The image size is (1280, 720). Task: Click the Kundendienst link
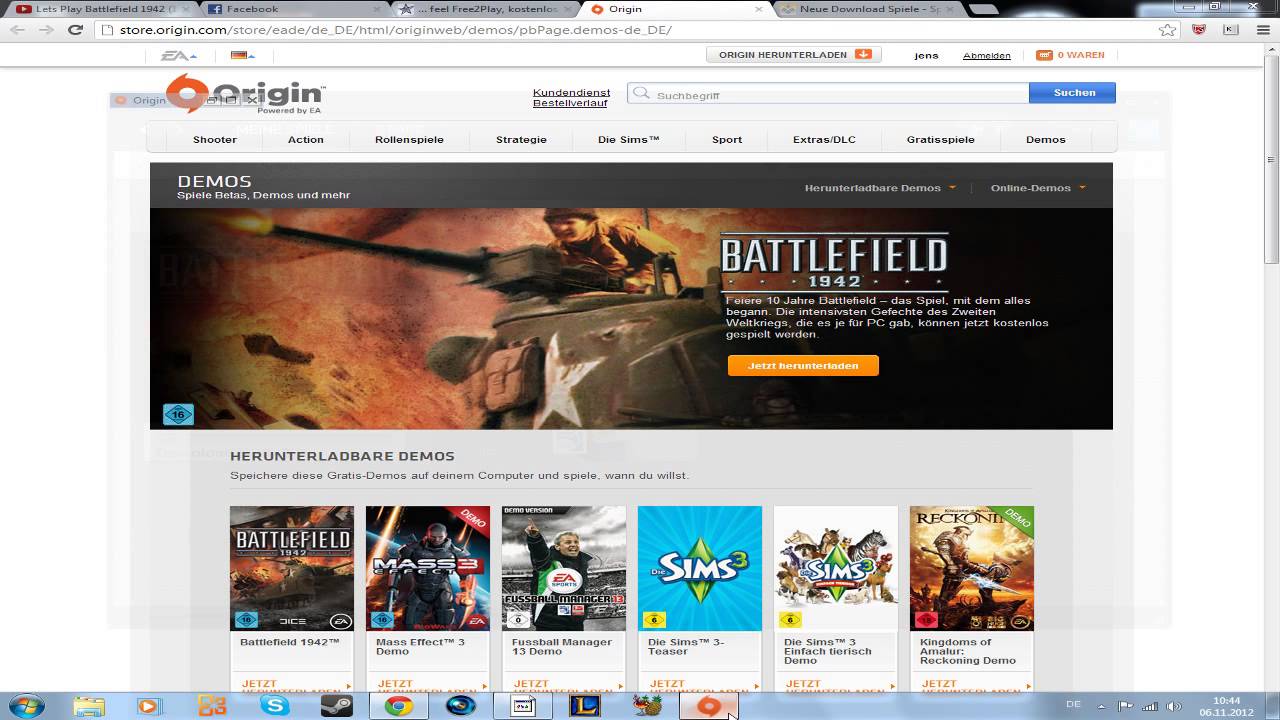point(571,93)
